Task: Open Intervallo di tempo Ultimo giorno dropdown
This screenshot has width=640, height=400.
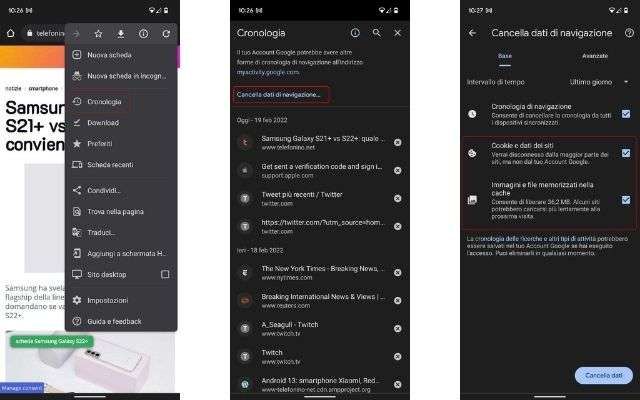Action: tap(599, 82)
